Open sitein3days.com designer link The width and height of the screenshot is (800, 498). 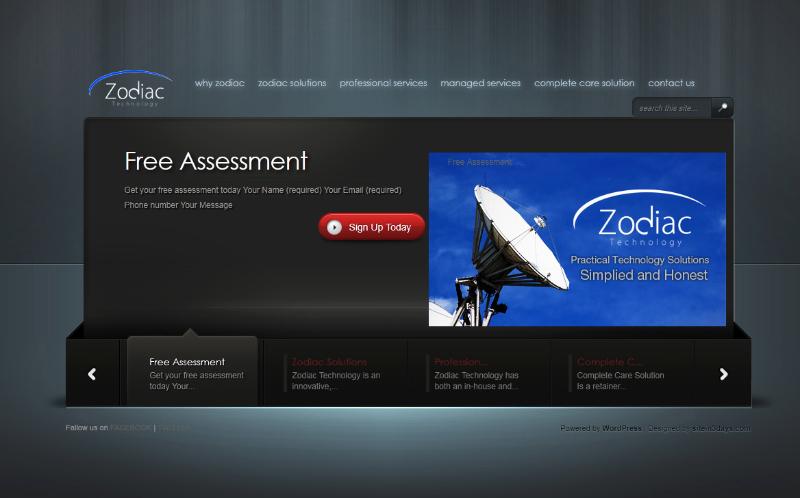pyautogui.click(x=719, y=428)
